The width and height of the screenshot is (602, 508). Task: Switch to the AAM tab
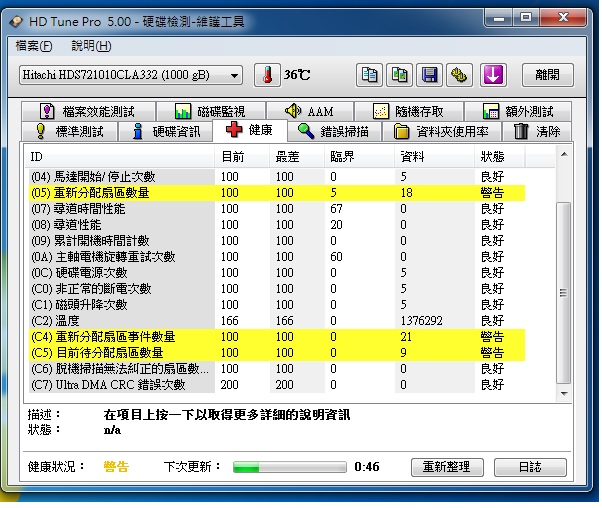[x=310, y=111]
